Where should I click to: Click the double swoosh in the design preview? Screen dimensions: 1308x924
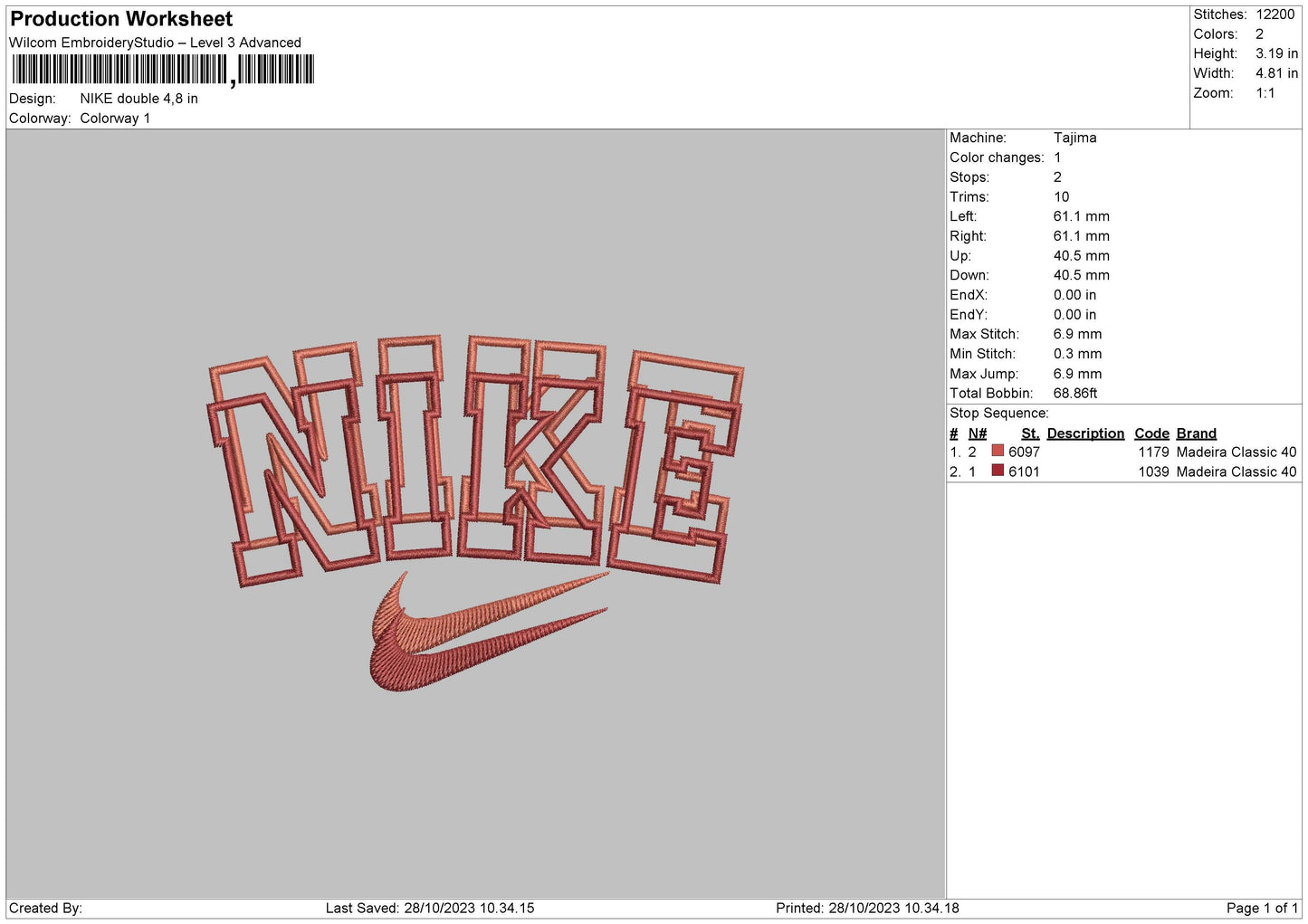point(489,631)
